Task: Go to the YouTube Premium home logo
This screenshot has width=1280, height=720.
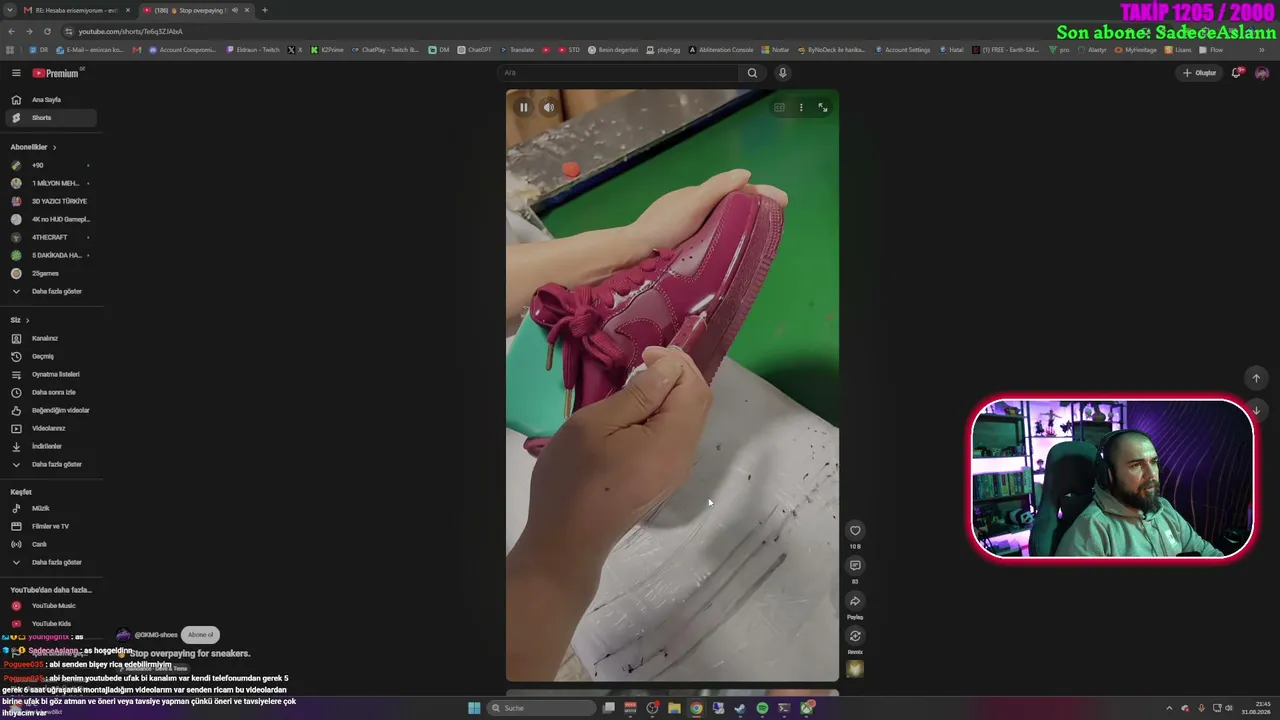Action: tap(57, 73)
